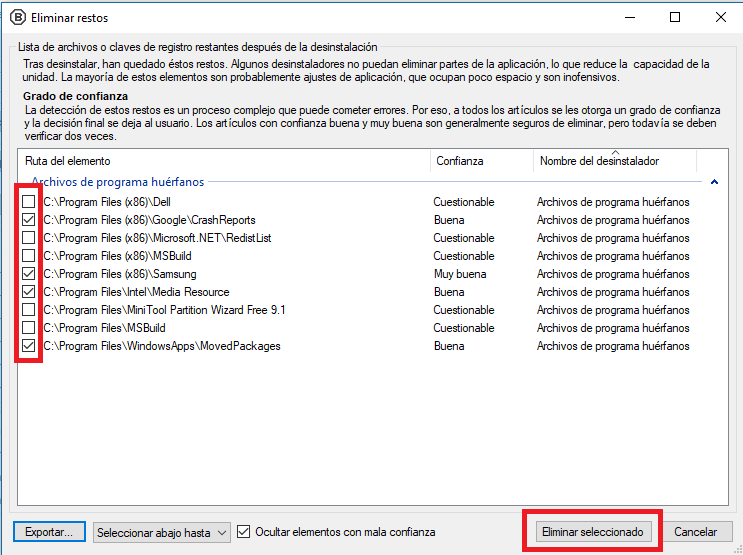Collapse the Archivos de programa huérfanos group

714,182
